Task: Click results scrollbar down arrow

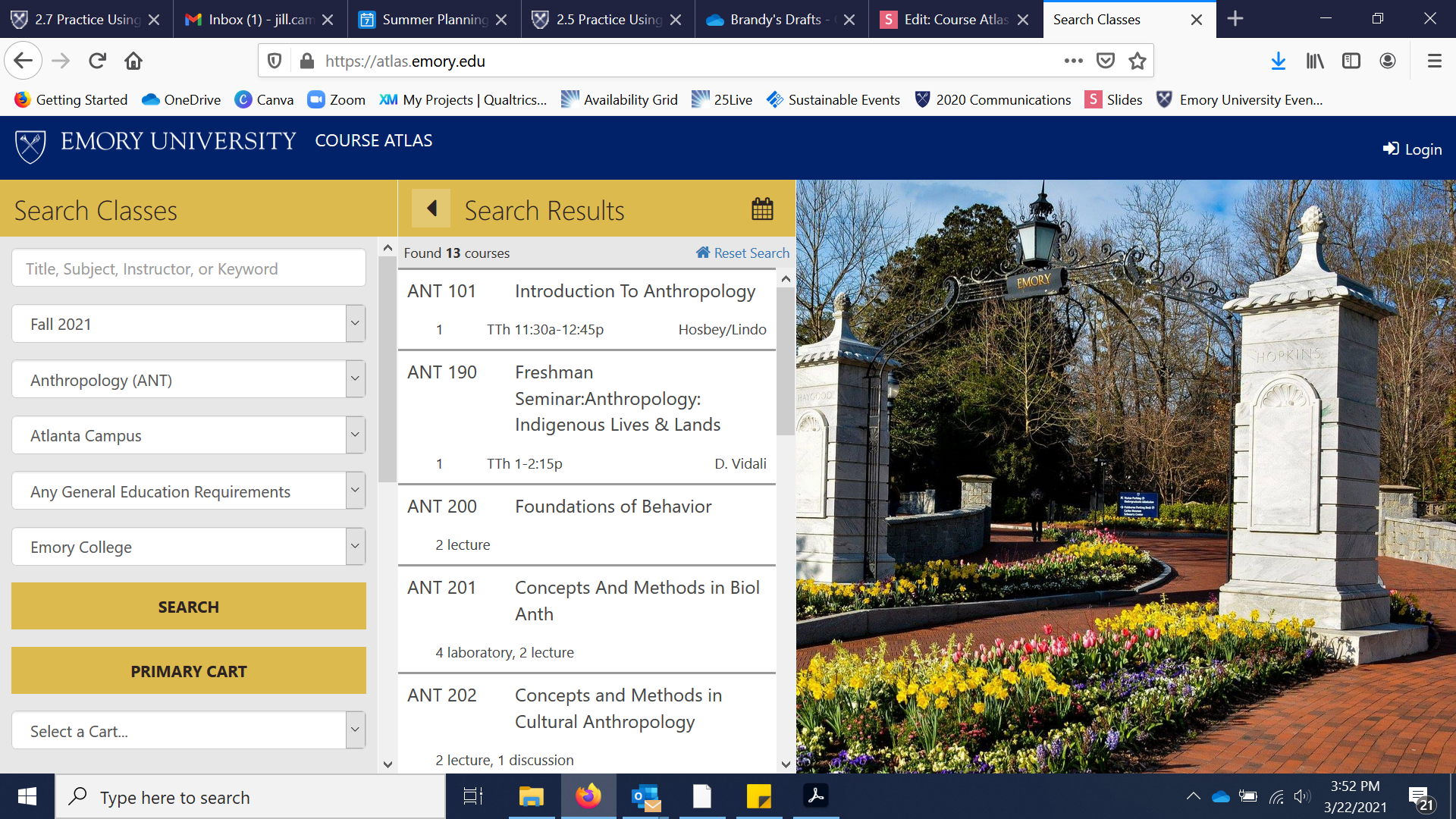Action: 786,764
